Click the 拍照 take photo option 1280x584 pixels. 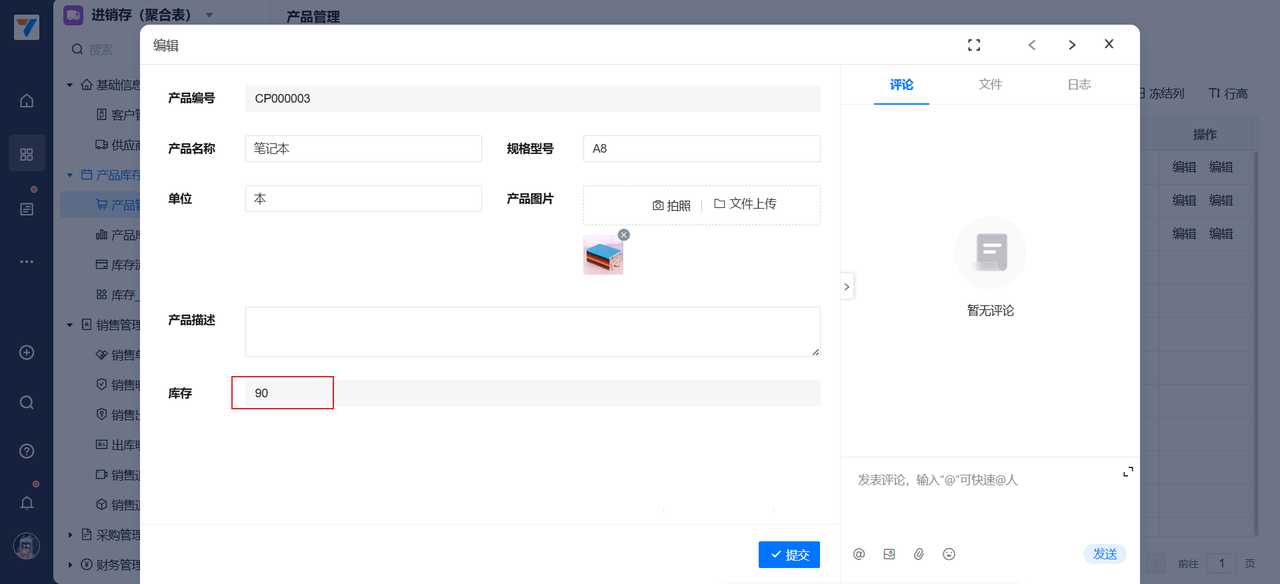coord(672,205)
